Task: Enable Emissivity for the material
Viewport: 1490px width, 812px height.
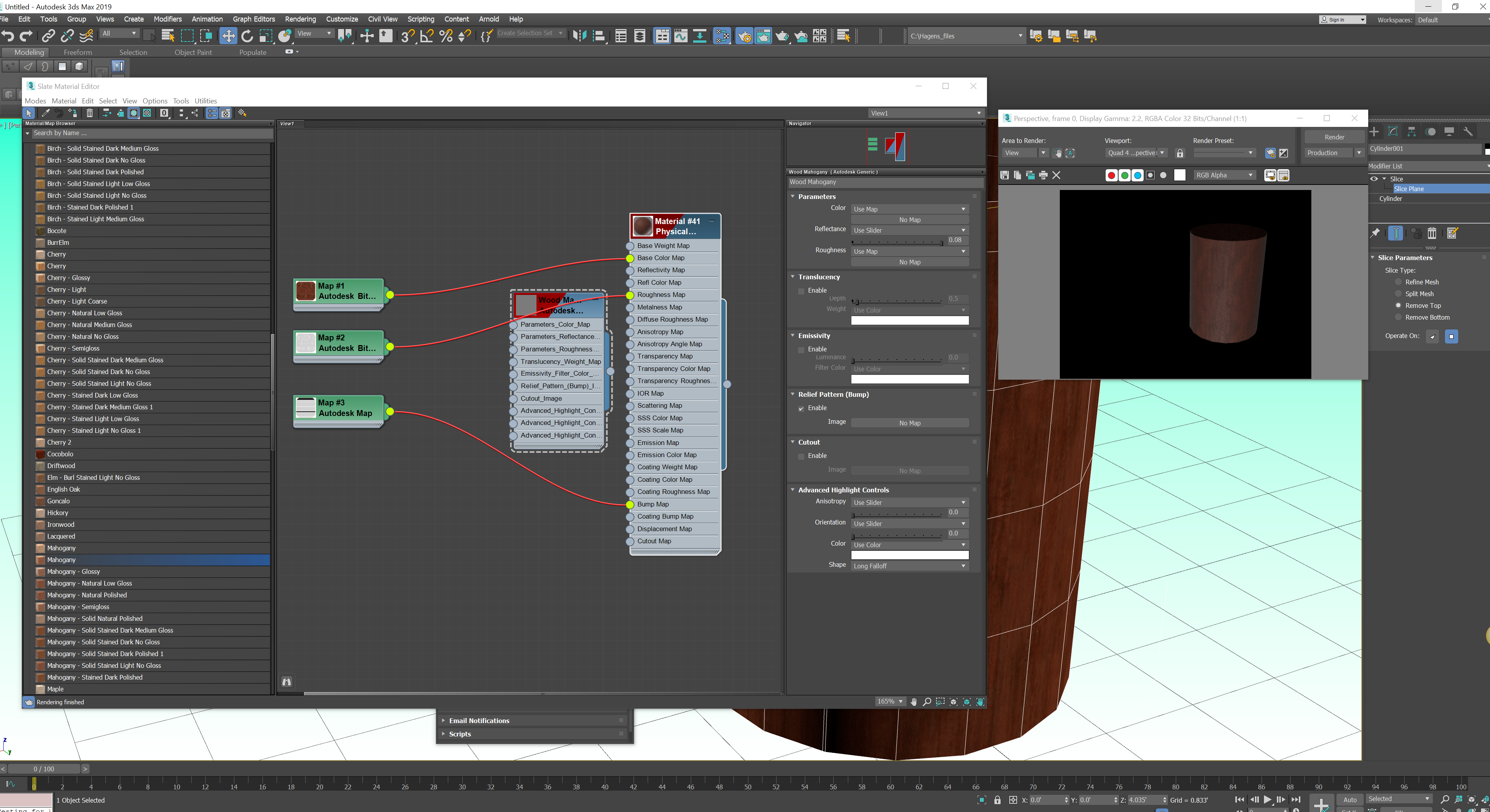Action: (x=801, y=349)
